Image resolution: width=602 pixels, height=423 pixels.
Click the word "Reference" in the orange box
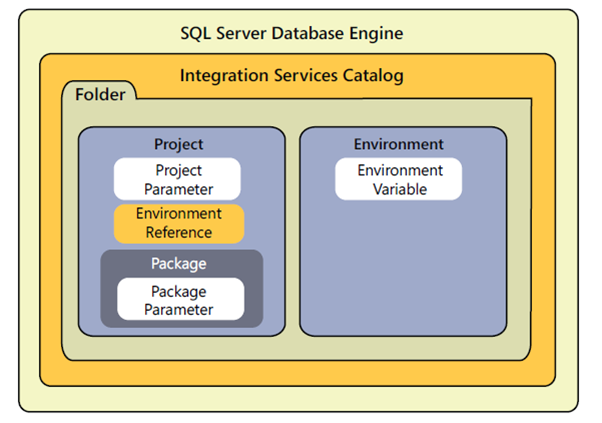tap(178, 232)
